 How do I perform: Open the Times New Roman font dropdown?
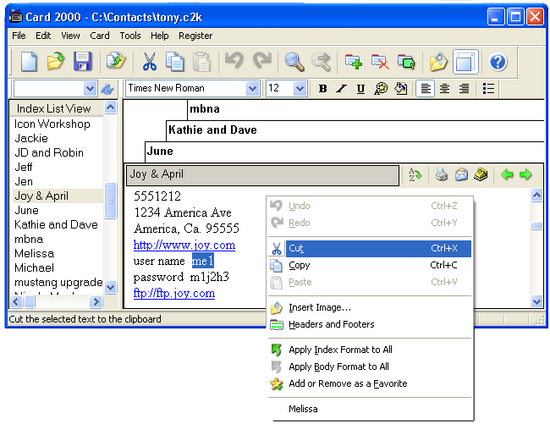coord(252,88)
